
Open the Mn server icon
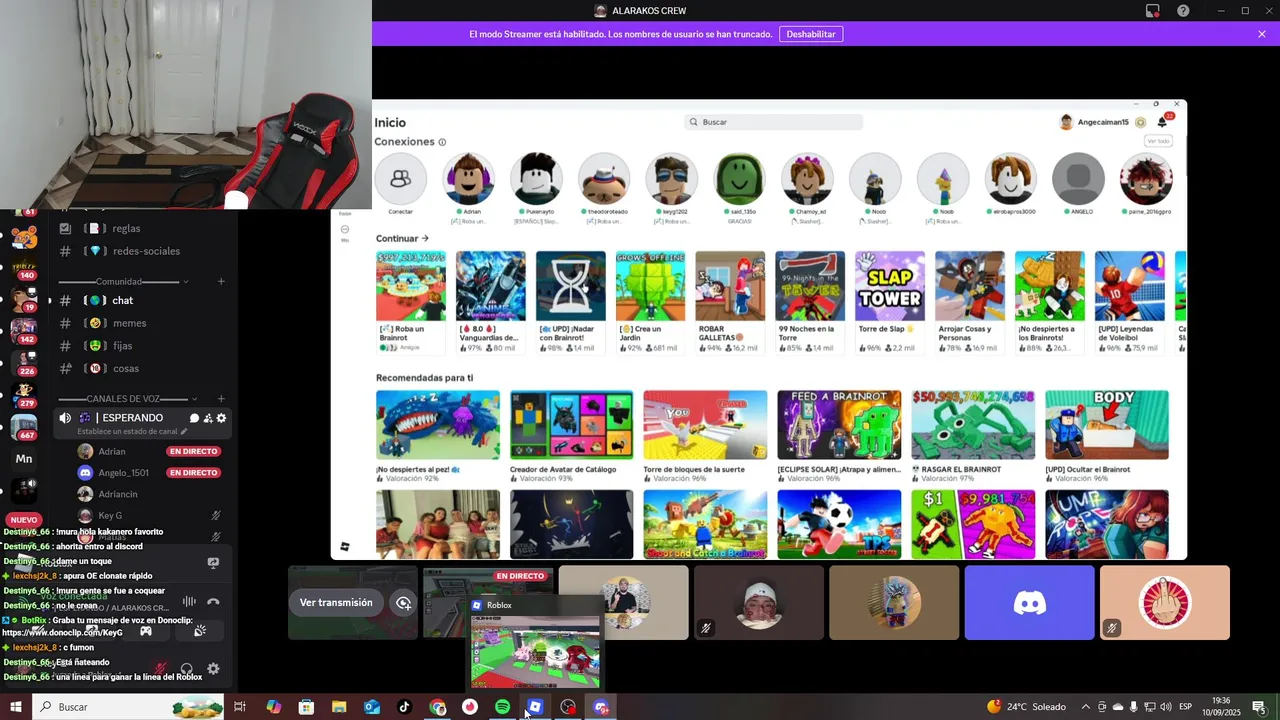(x=24, y=459)
